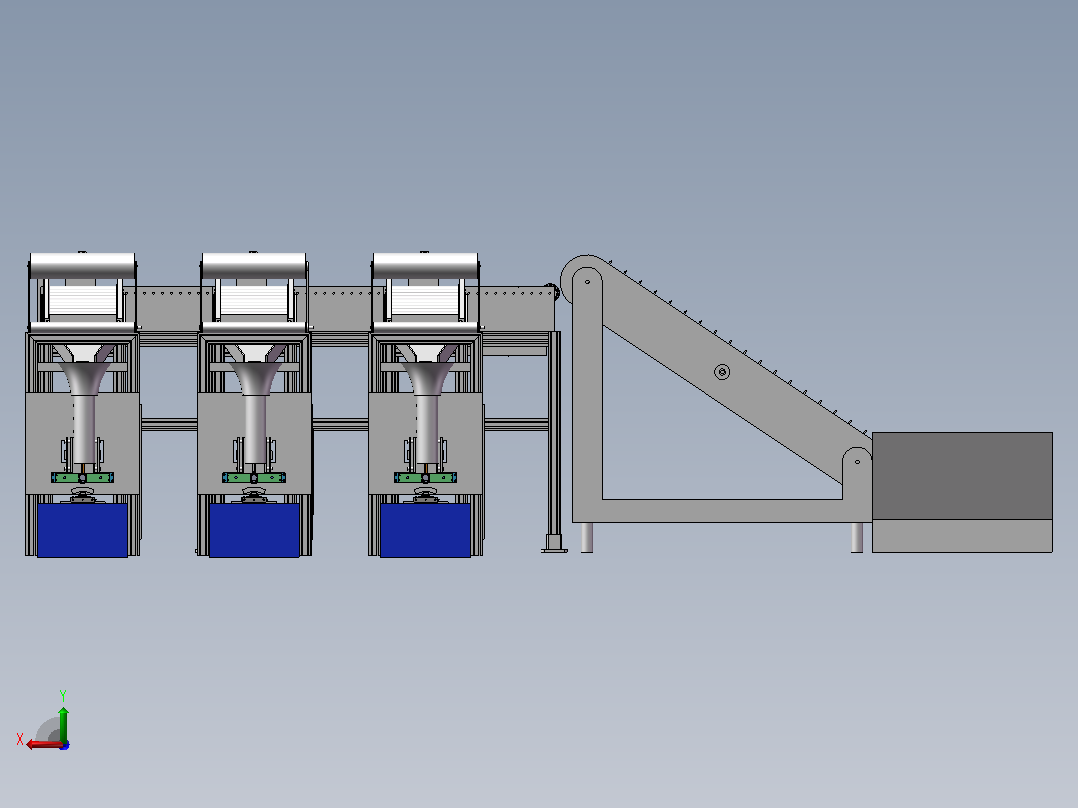Select the "Y" label on the coordinate triad
Image resolution: width=1078 pixels, height=808 pixels.
[x=63, y=696]
